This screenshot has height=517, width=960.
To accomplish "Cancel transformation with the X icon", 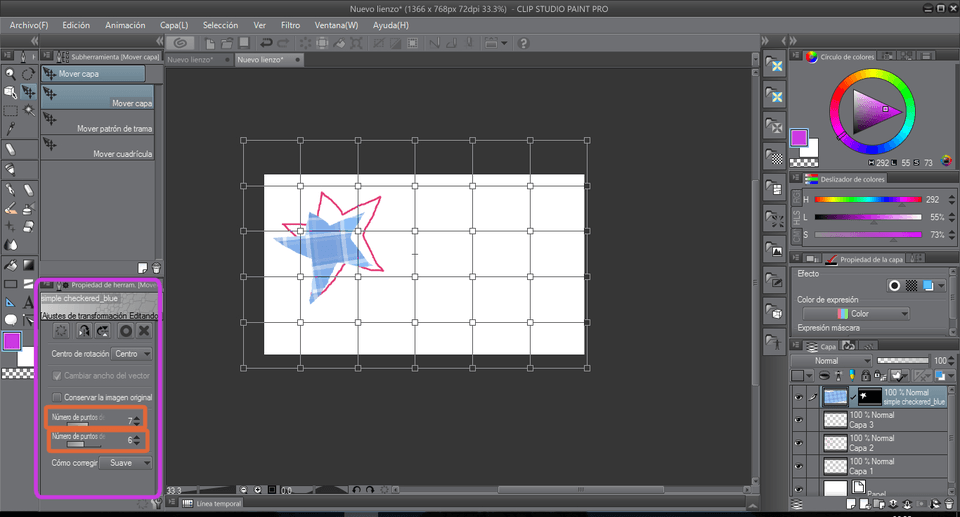I will click(x=144, y=330).
